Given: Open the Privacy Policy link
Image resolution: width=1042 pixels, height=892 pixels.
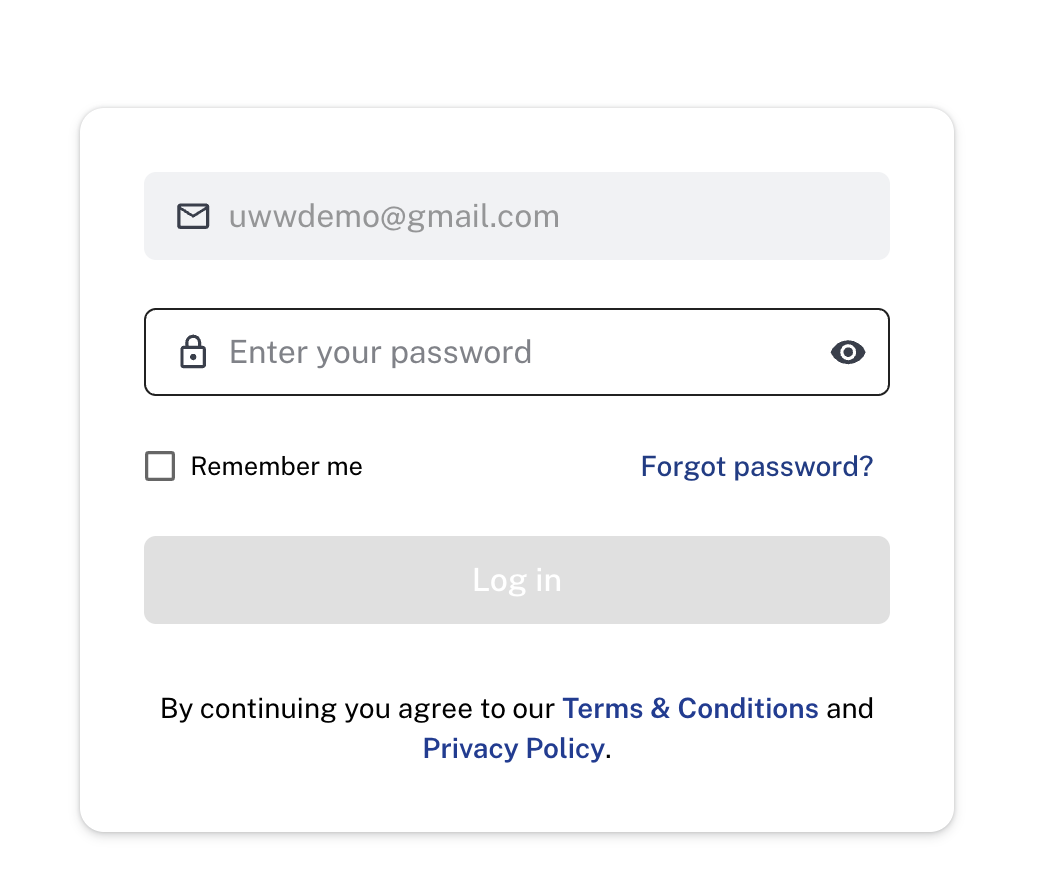Looking at the screenshot, I should 513,749.
